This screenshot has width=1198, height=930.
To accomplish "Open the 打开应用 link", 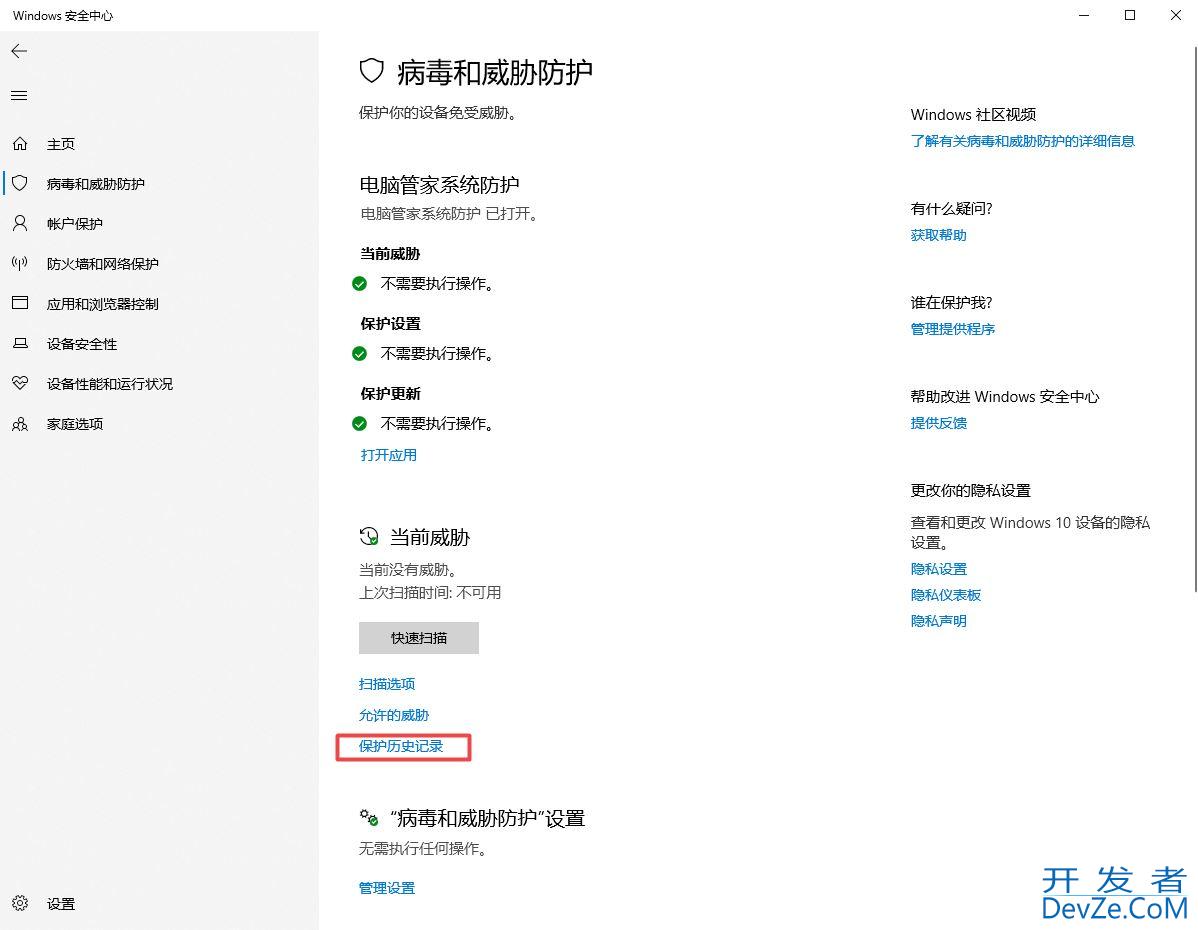I will (388, 455).
